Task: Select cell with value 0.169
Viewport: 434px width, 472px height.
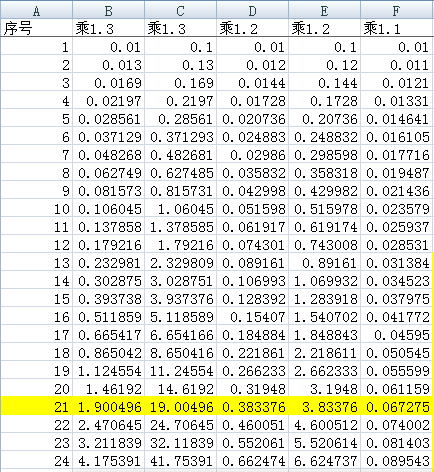Action: (180, 83)
